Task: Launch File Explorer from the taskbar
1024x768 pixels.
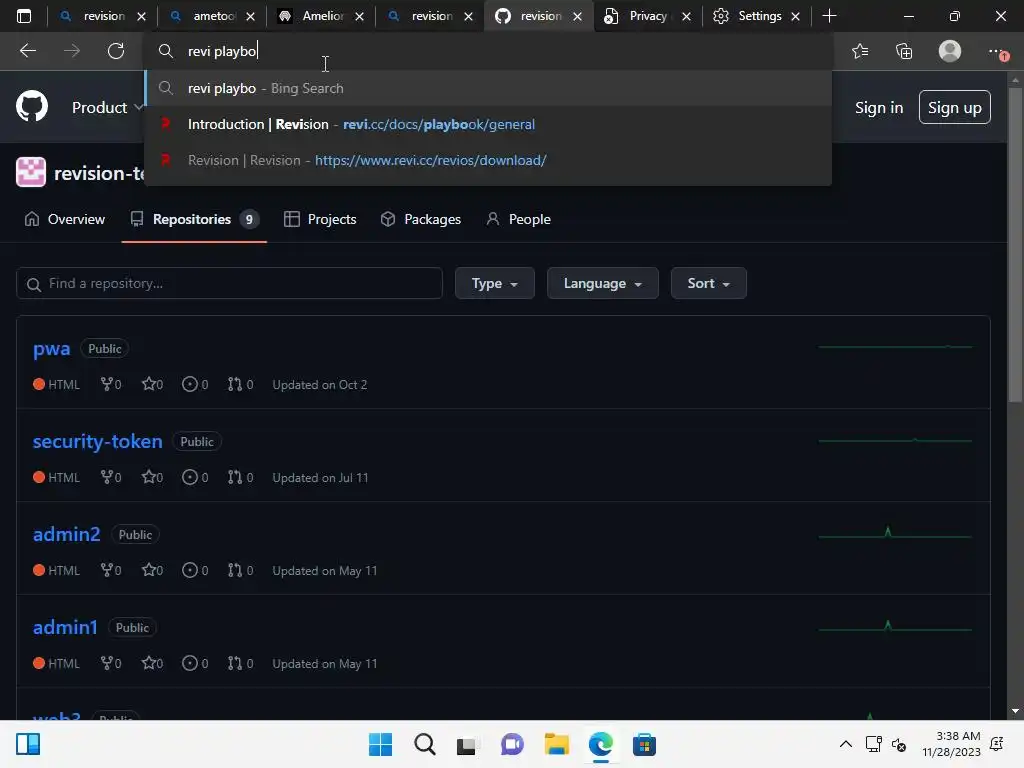Action: (x=556, y=744)
